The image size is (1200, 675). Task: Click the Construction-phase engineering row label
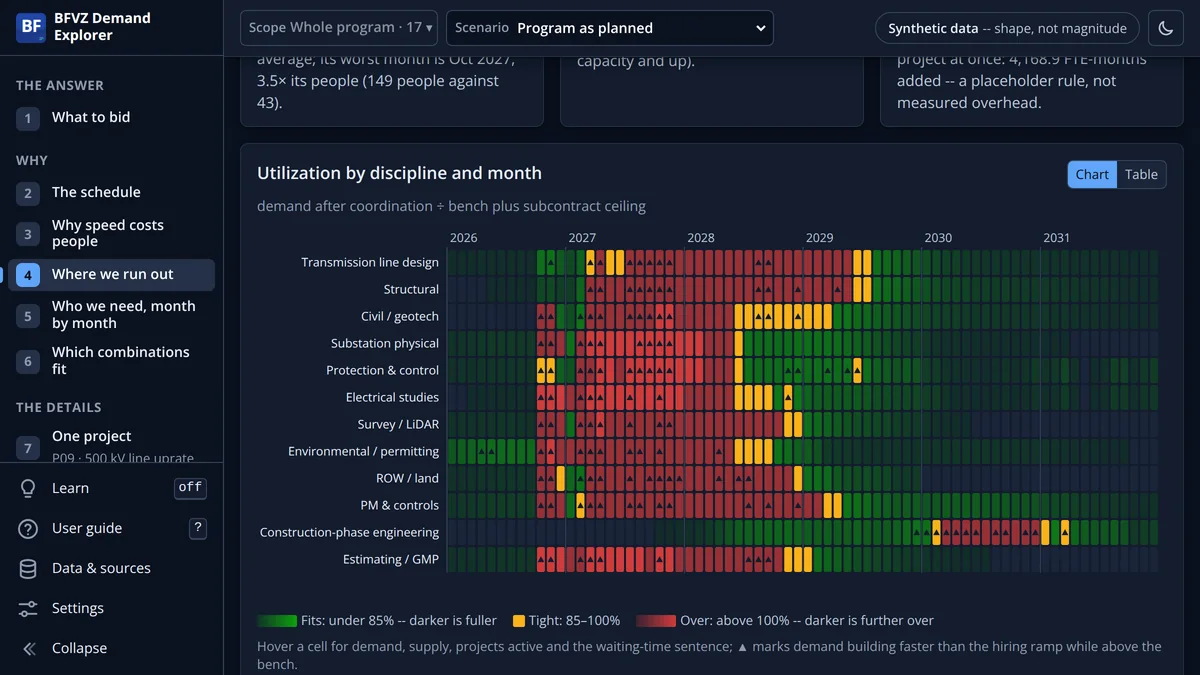point(349,533)
